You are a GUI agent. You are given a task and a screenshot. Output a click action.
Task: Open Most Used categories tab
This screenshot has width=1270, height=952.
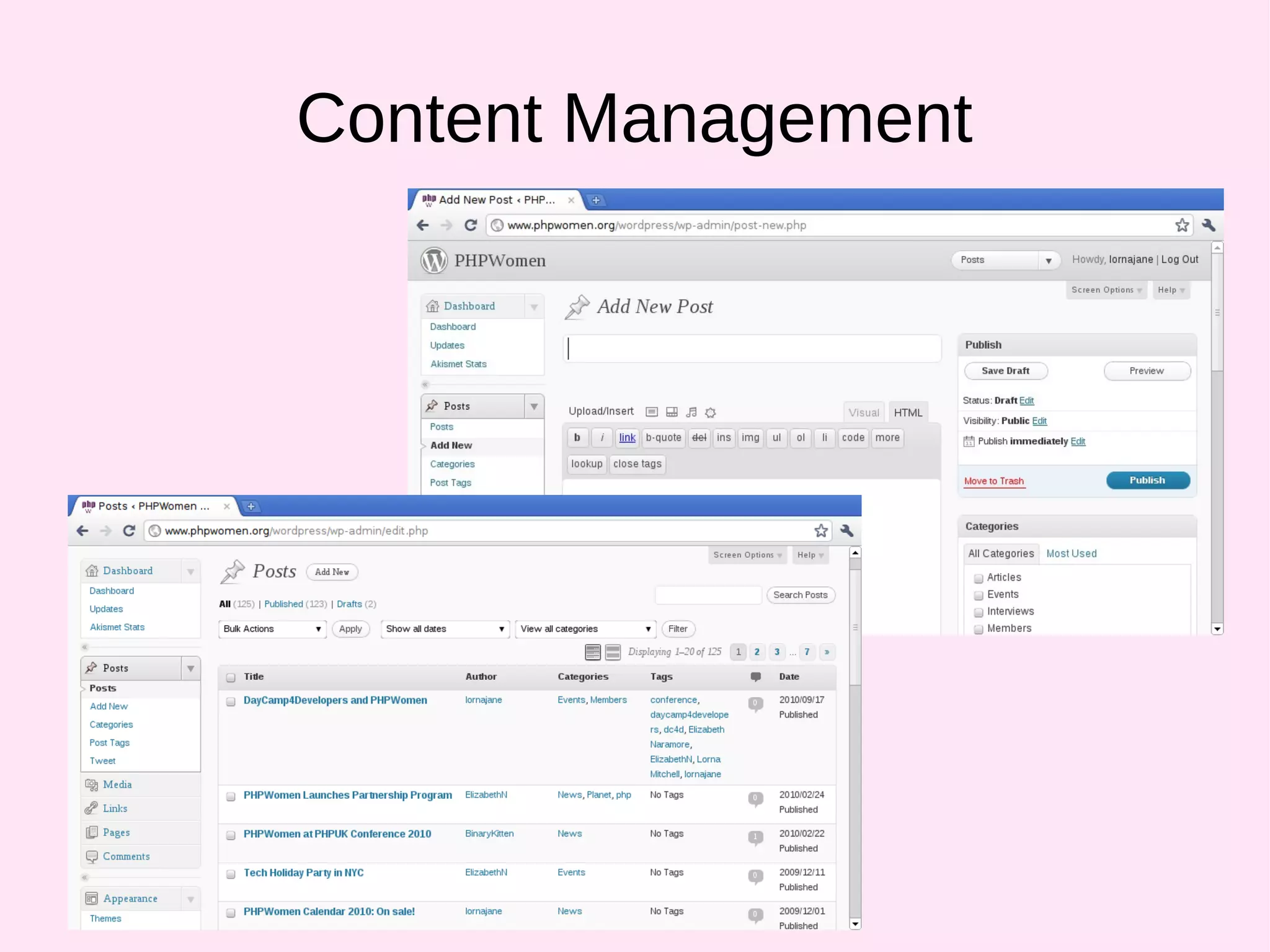point(1071,554)
